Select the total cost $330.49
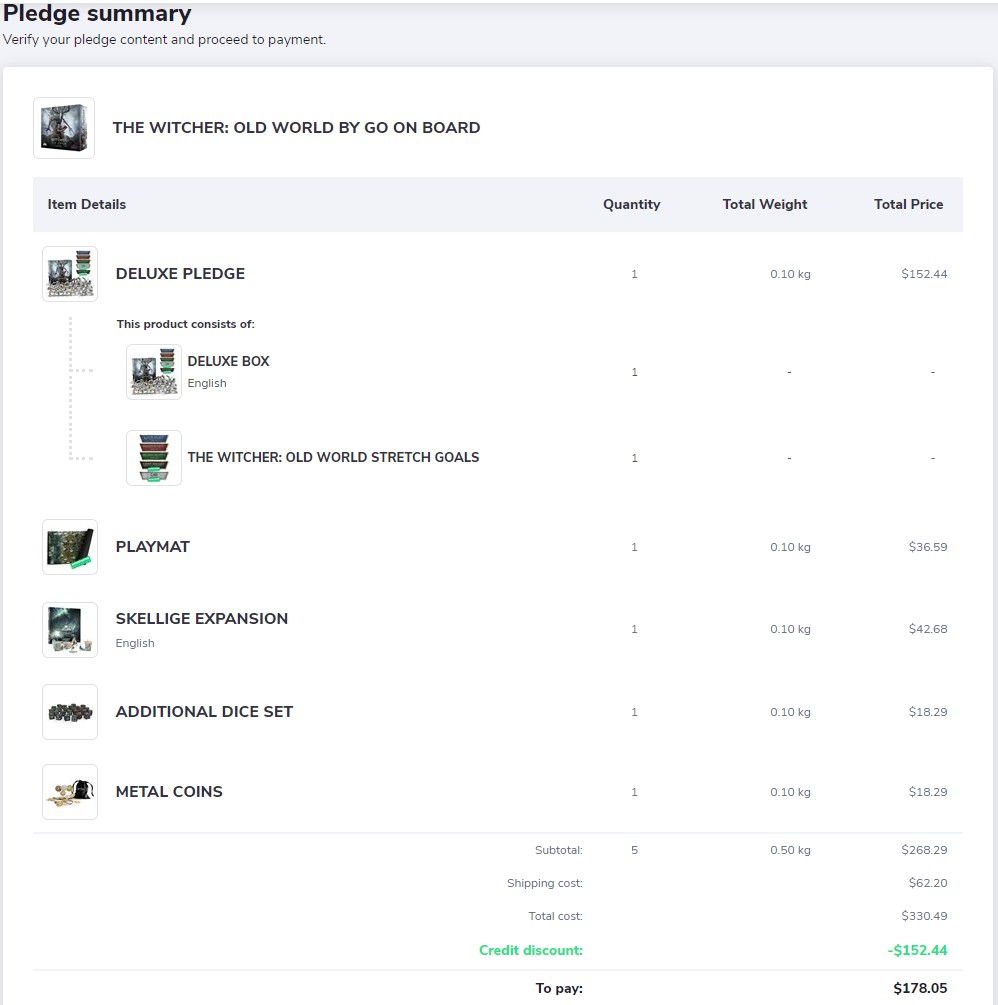The height and width of the screenshot is (1005, 998). pos(924,916)
